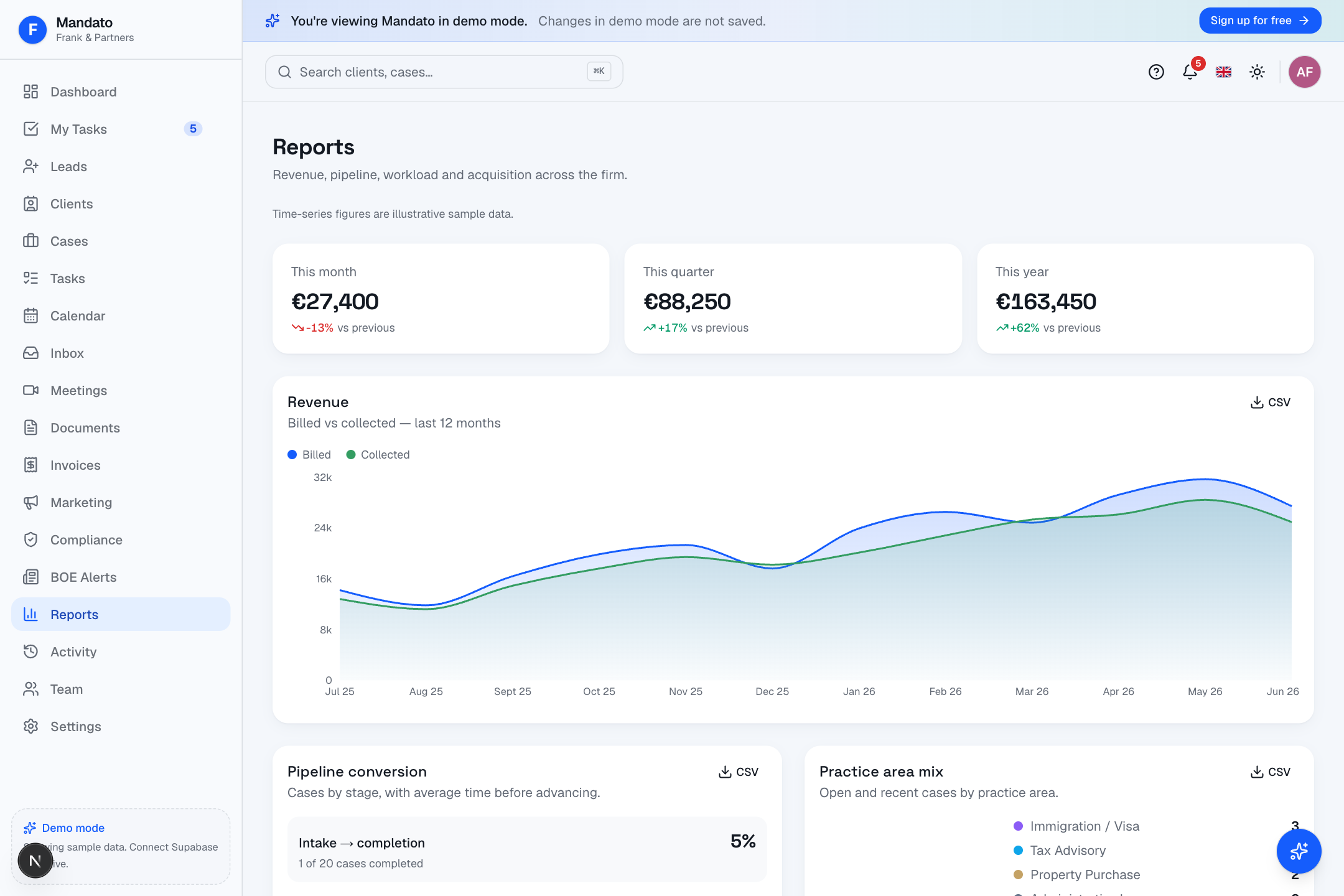Screen dimensions: 1344x896
Task: Open the AF user avatar menu
Action: pyautogui.click(x=1304, y=72)
